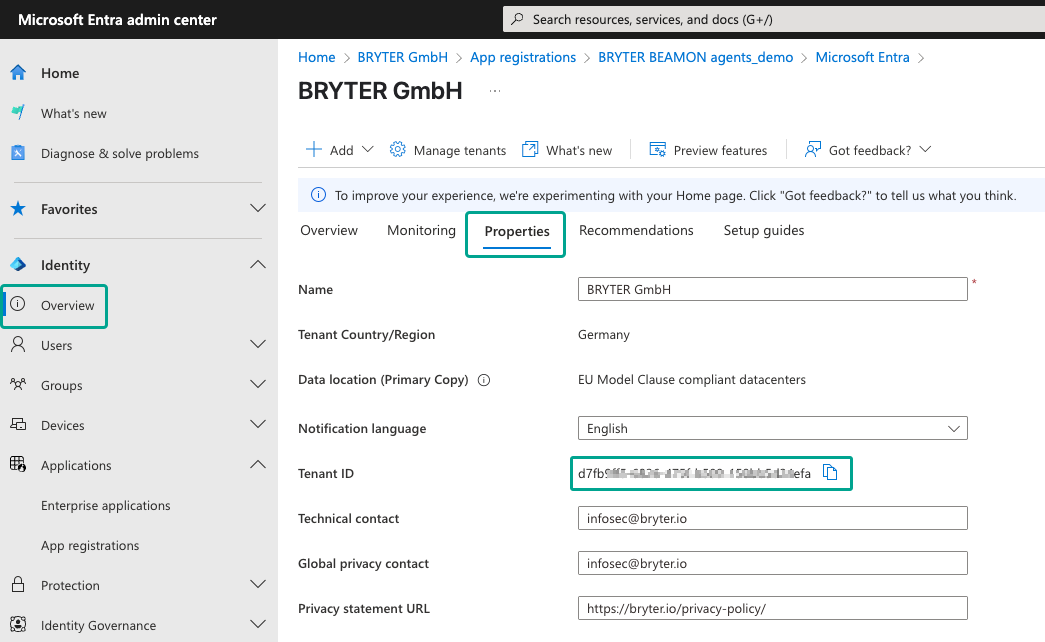Open the ellipsis menu beside BRYTER GmbH title
Viewport: 1045px width, 642px height.
(x=495, y=91)
